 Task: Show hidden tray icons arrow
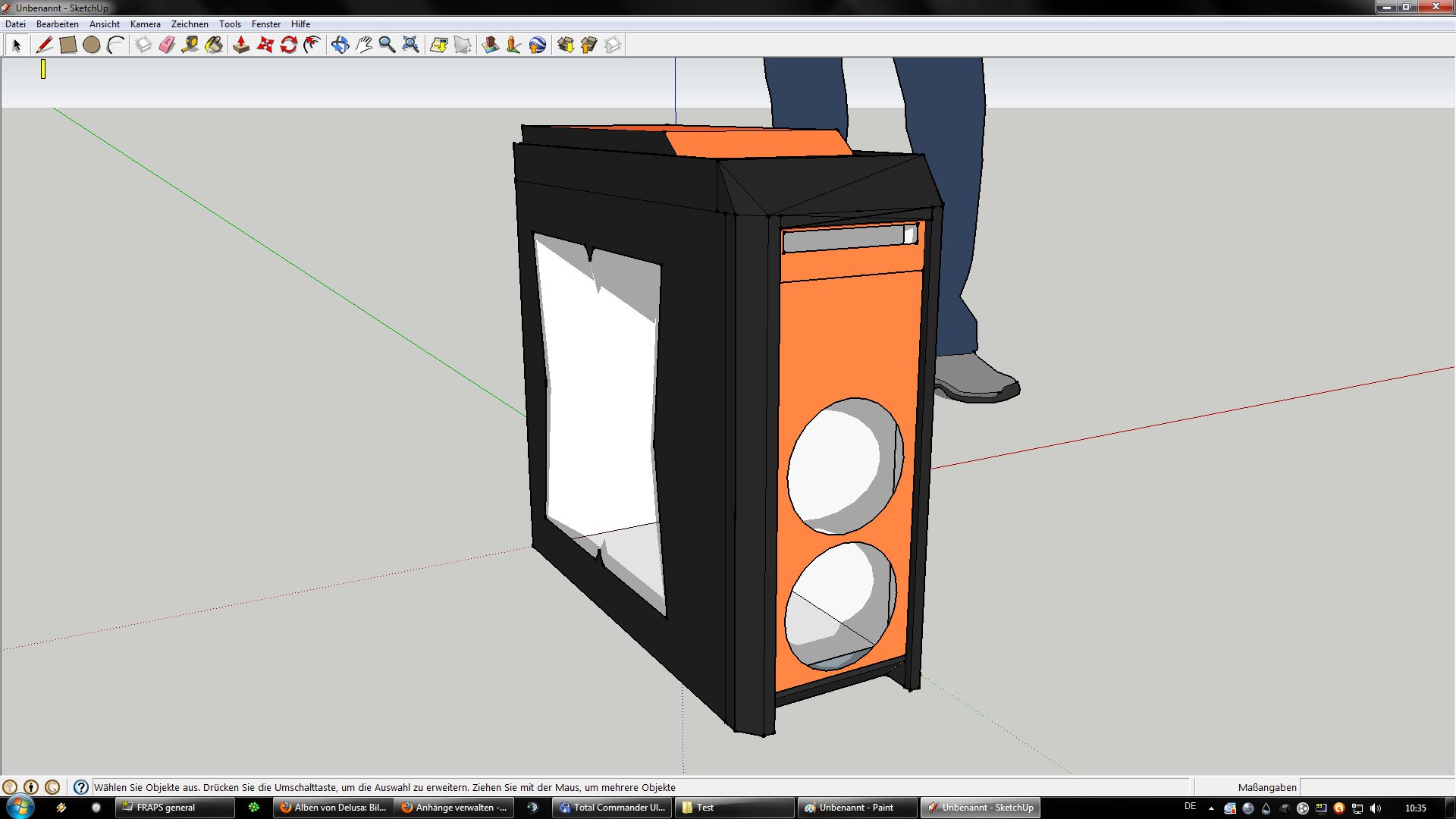click(1211, 808)
